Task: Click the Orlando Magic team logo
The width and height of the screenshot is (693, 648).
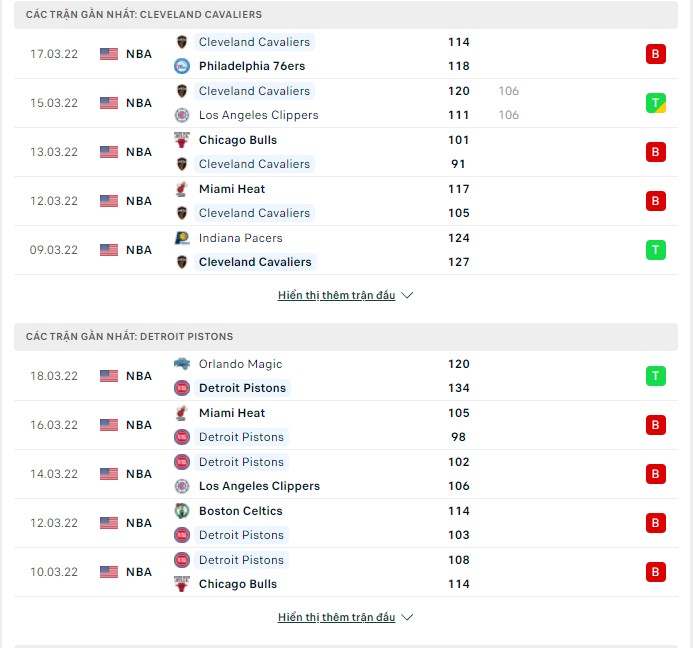Action: click(182, 364)
